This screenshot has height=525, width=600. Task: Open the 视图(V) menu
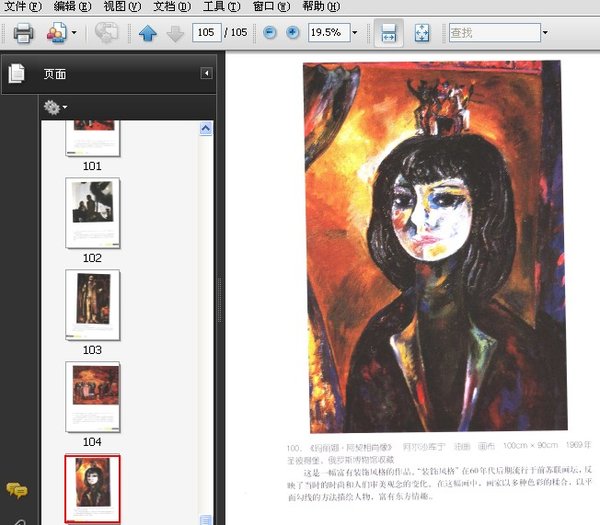tap(122, 7)
